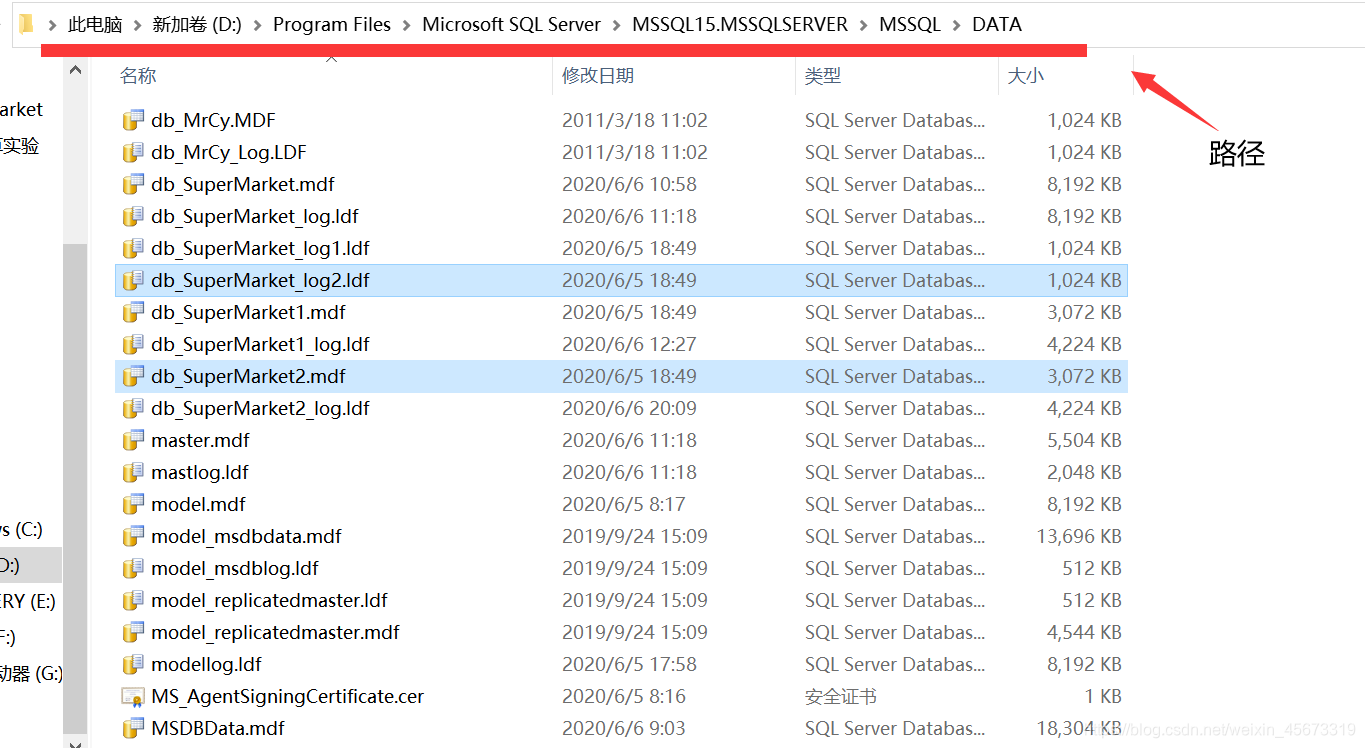The image size is (1365, 748).
Task: Click the mastlog.ldf file icon
Action: pos(132,472)
